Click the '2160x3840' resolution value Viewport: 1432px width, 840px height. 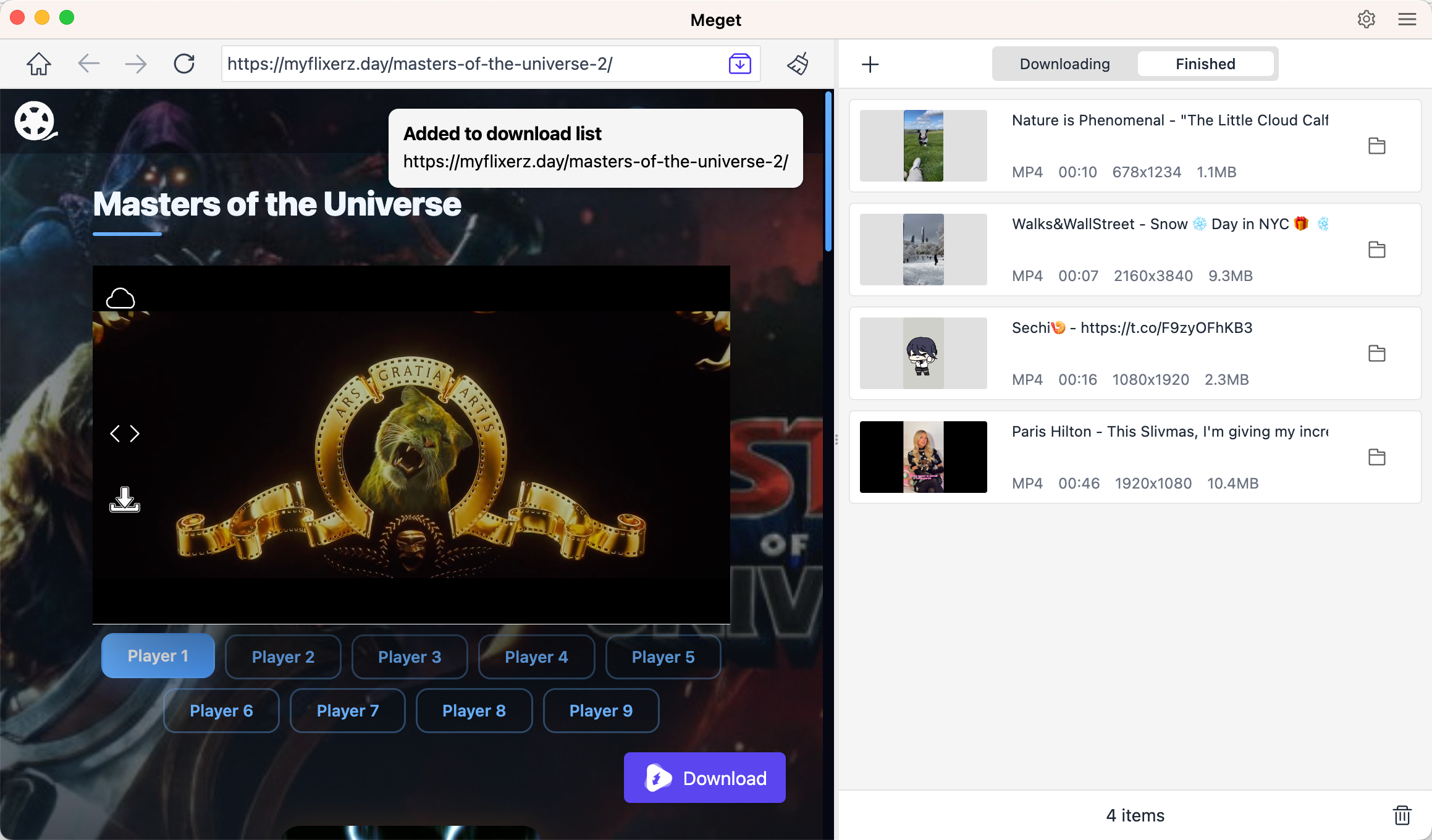pos(1153,275)
